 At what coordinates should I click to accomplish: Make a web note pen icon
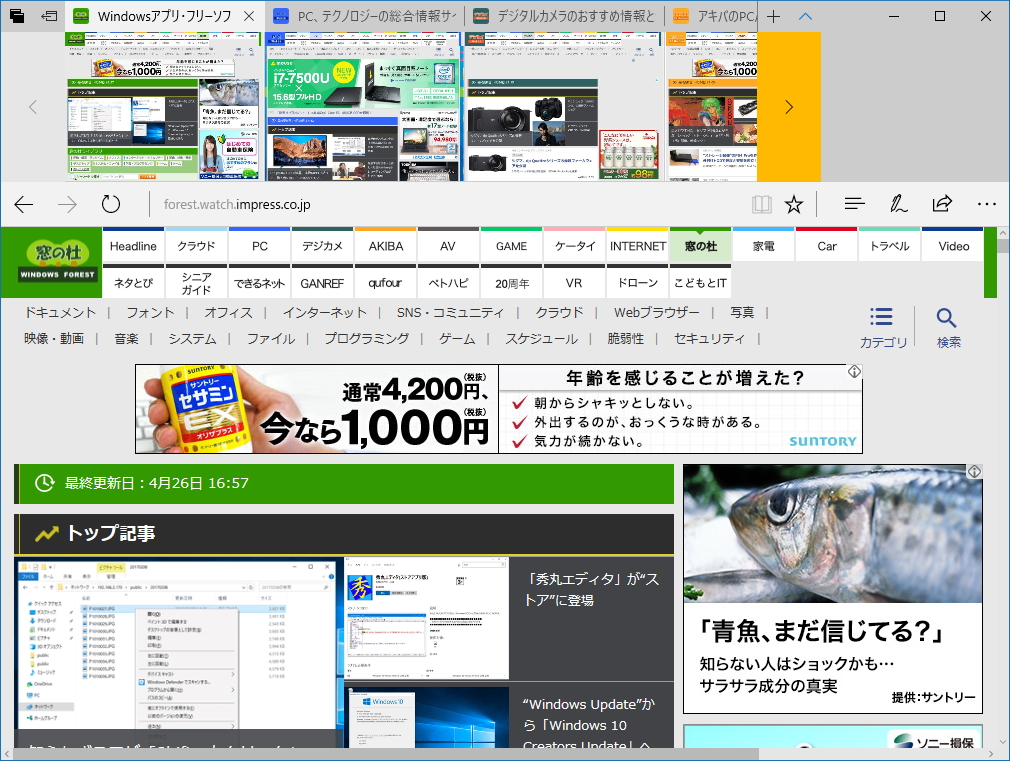click(x=898, y=204)
